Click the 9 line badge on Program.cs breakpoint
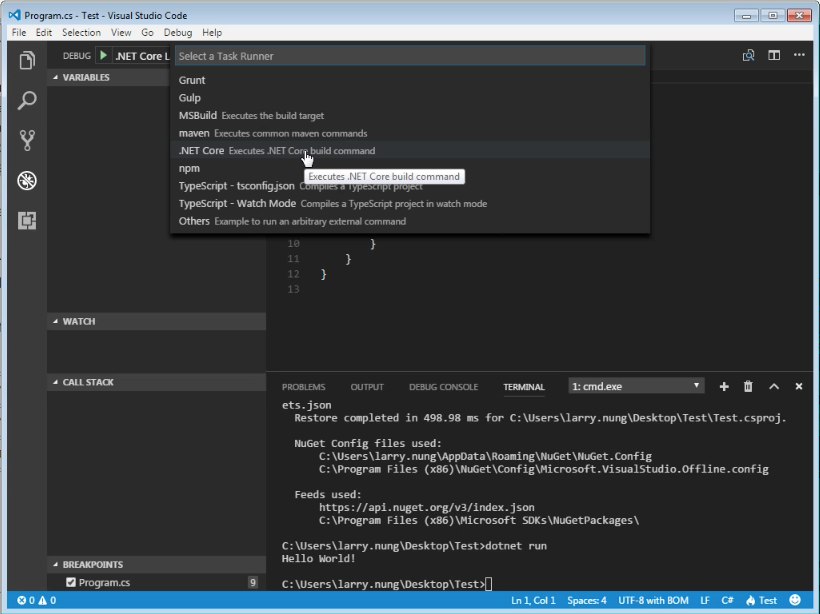The height and width of the screenshot is (614, 820). [253, 583]
